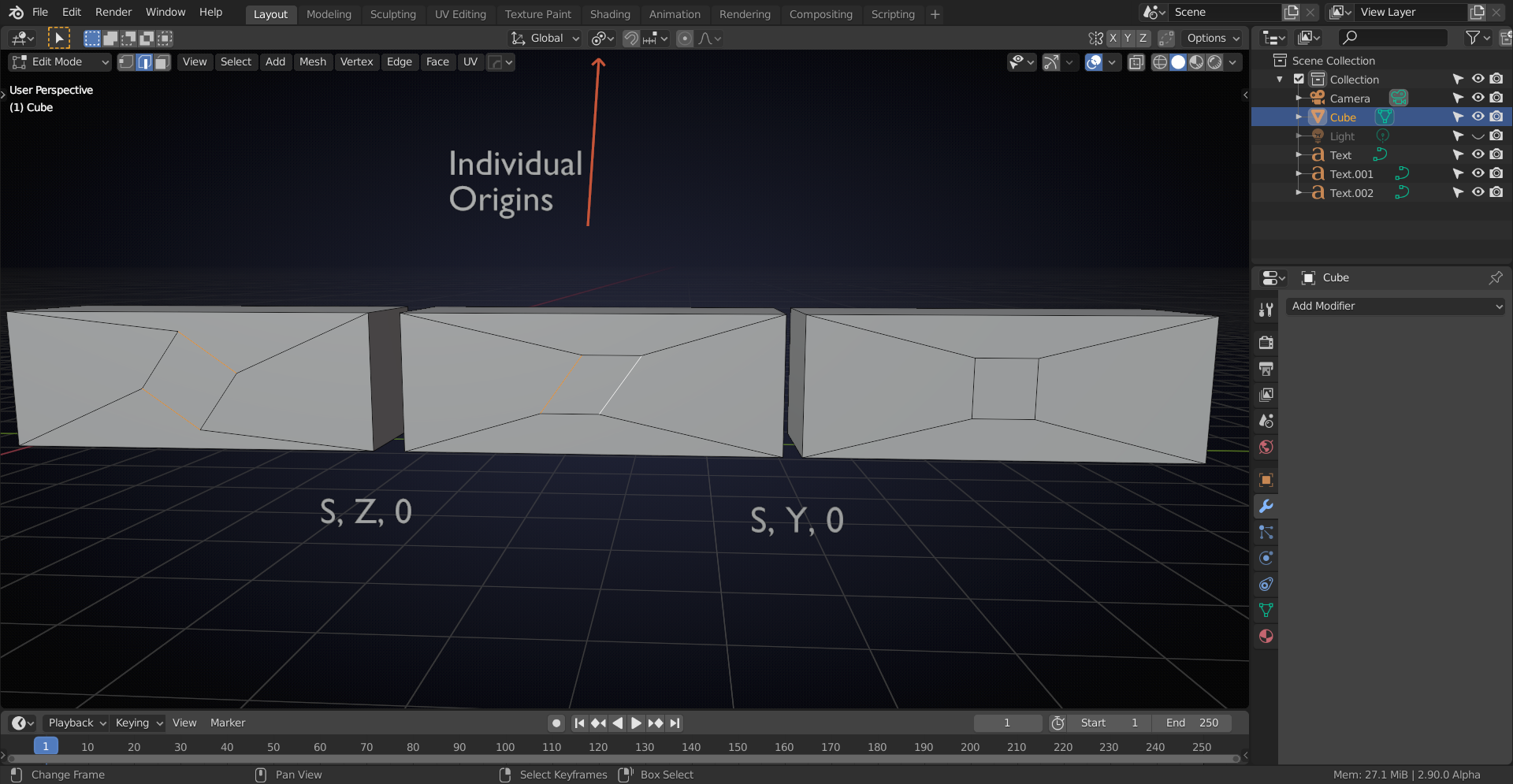
Task: Switch to the Shading workspace tab
Action: (x=610, y=13)
